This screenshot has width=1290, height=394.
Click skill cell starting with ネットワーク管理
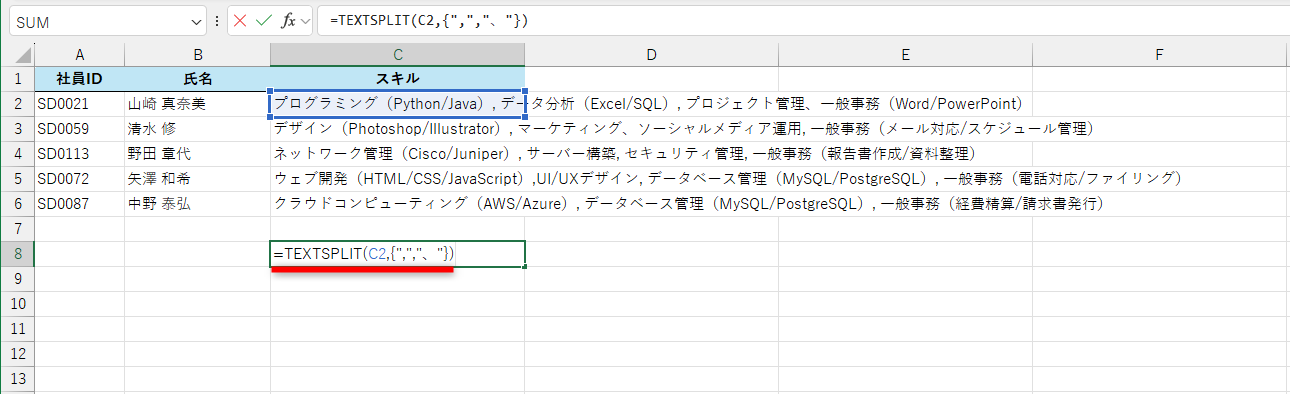[397, 153]
